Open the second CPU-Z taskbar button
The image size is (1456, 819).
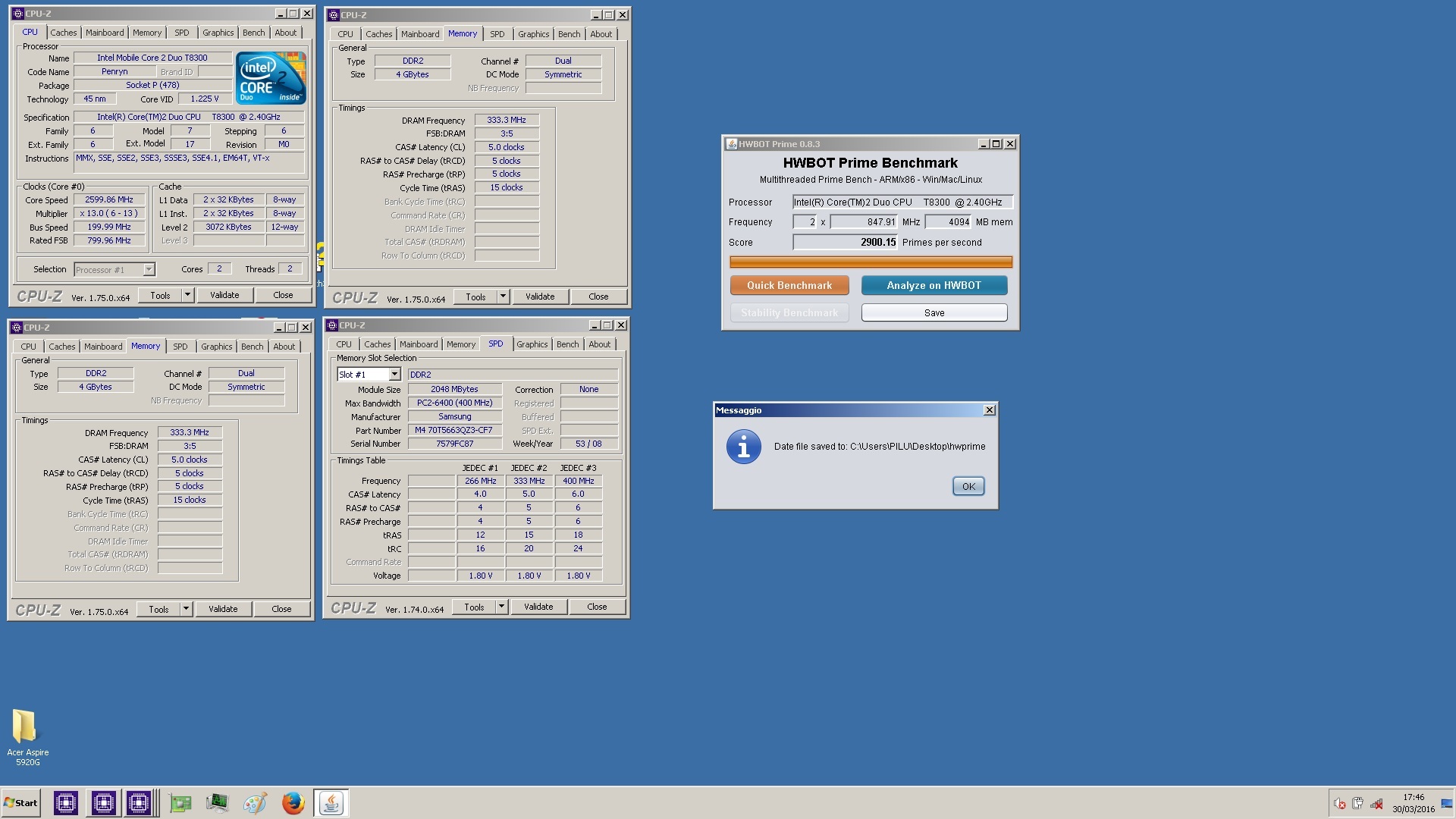[x=104, y=802]
